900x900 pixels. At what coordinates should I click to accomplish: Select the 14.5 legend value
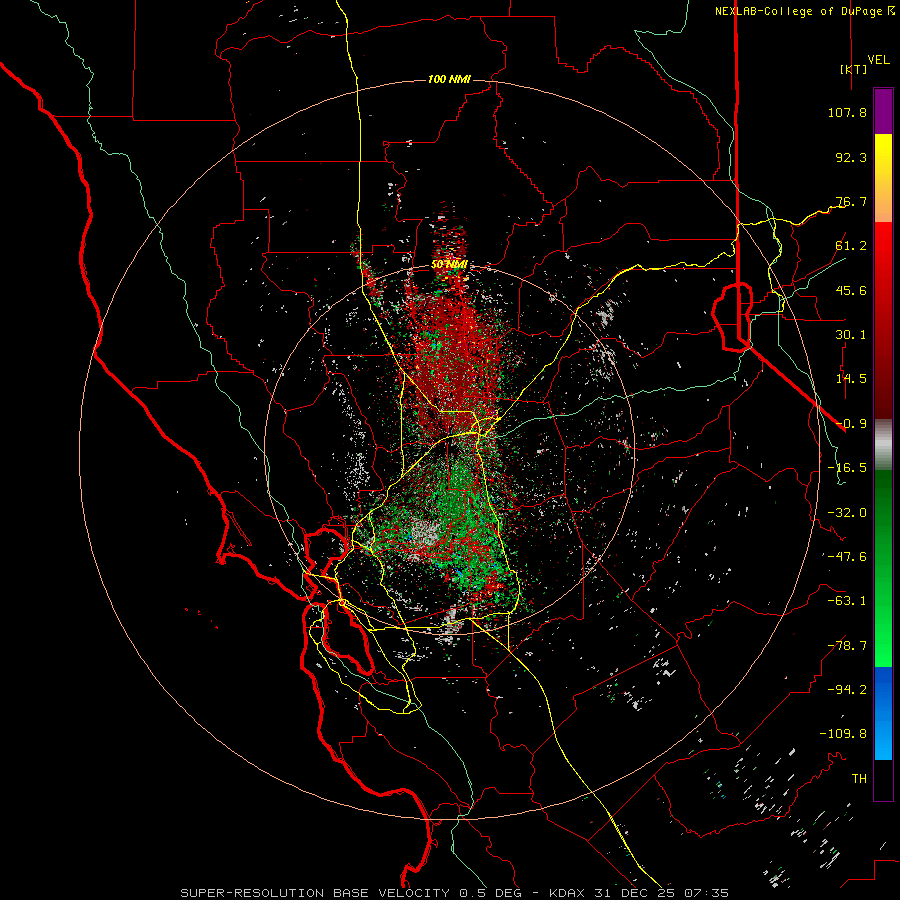pos(851,379)
